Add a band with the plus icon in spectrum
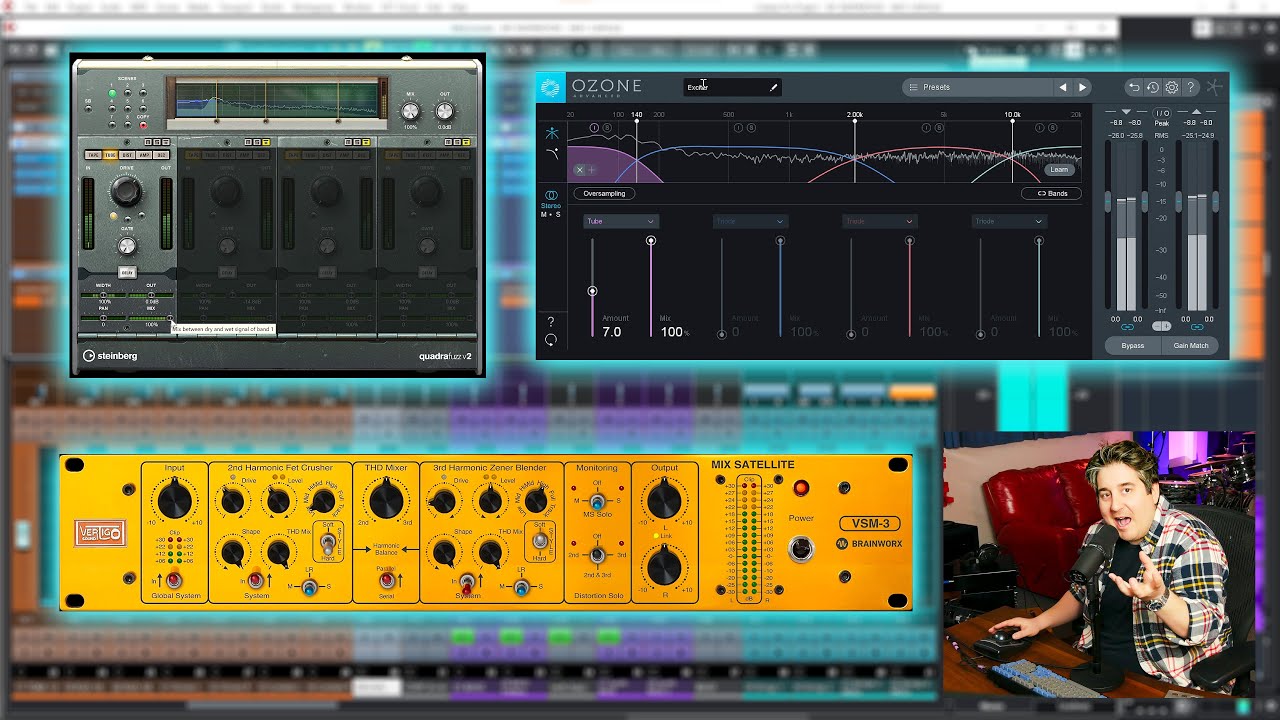The width and height of the screenshot is (1280, 720). click(590, 170)
